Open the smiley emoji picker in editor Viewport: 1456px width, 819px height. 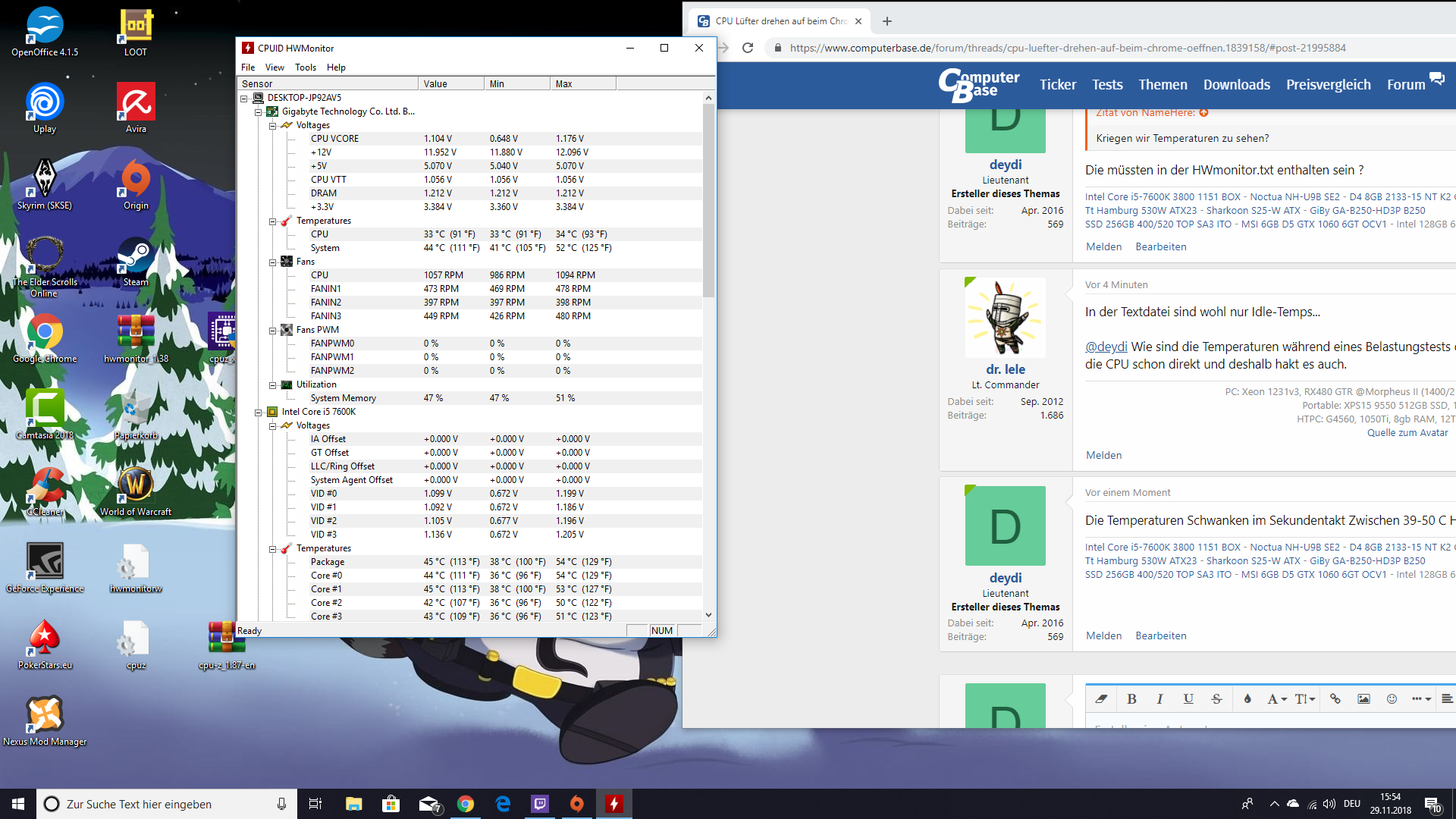[x=1392, y=699]
